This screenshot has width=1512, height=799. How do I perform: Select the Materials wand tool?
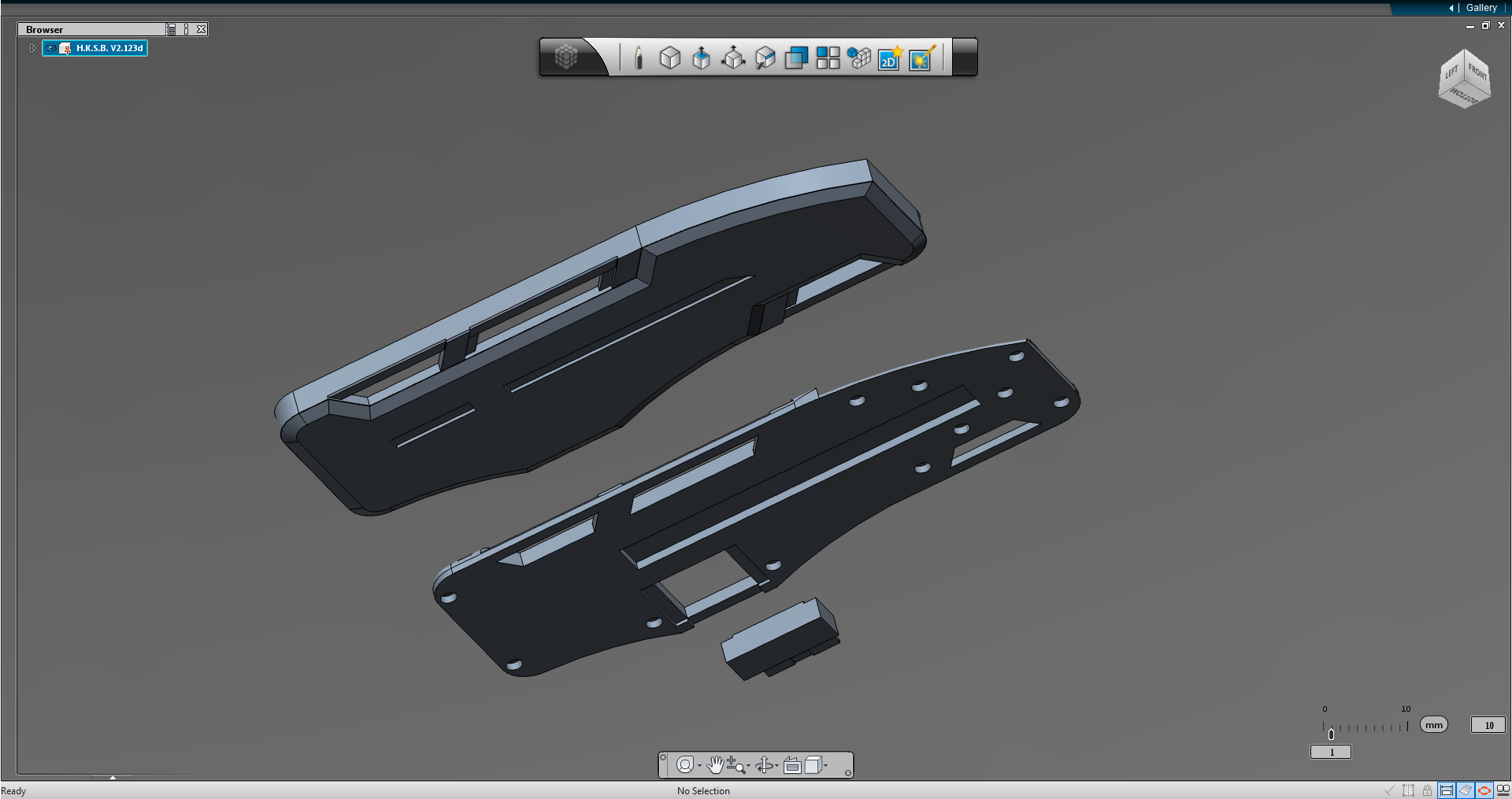coord(922,57)
